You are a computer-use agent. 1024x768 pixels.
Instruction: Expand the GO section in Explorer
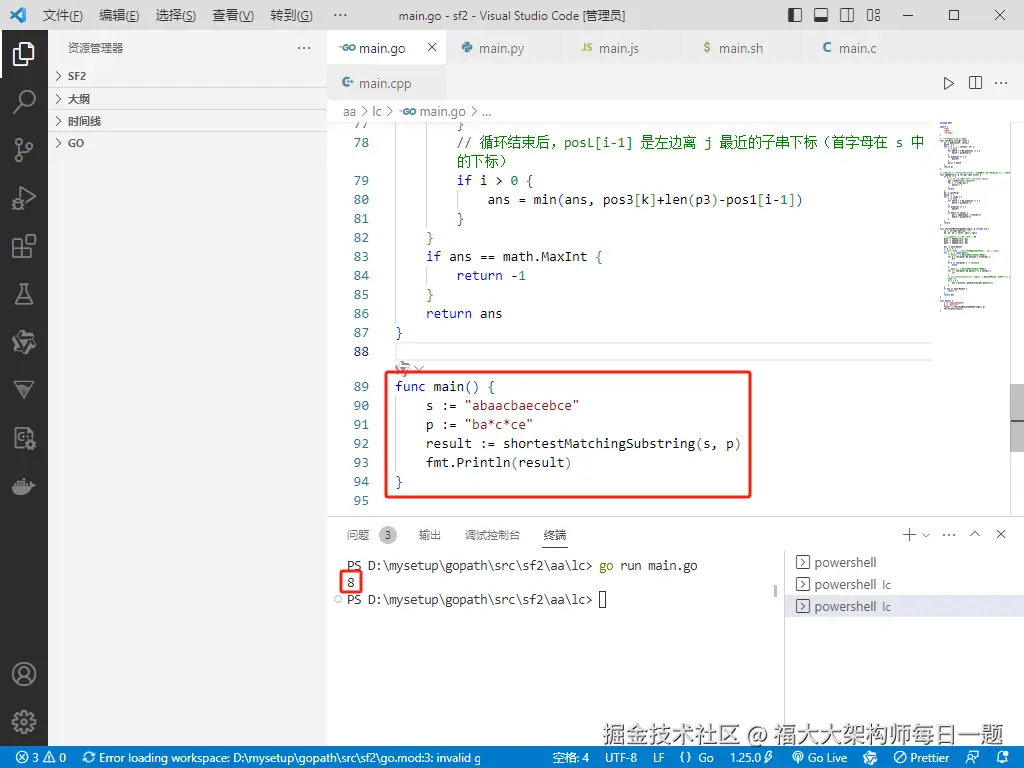pyautogui.click(x=187, y=143)
